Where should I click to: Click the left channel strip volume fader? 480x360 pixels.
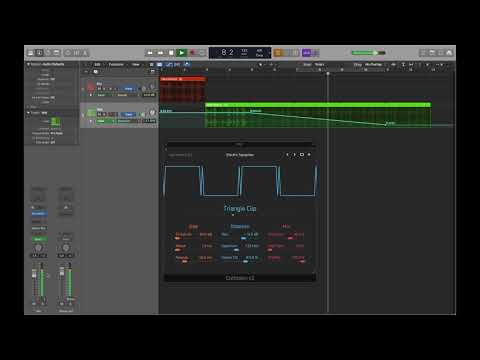pyautogui.click(x=34, y=274)
